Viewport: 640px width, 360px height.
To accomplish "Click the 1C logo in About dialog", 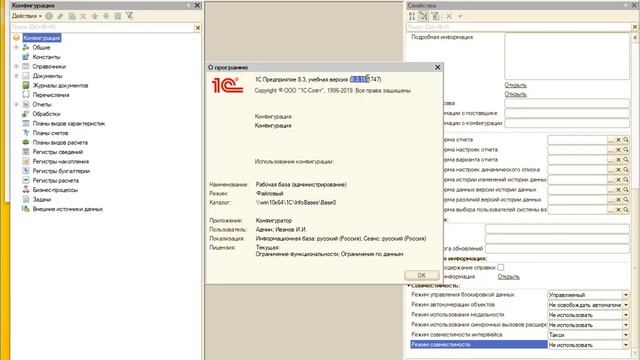I will click(227, 85).
